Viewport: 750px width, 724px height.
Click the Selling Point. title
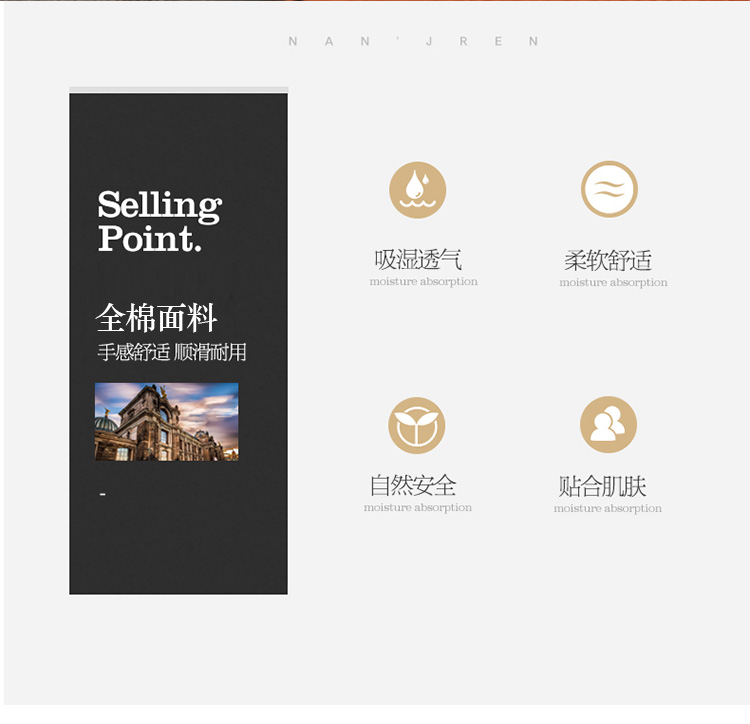159,221
